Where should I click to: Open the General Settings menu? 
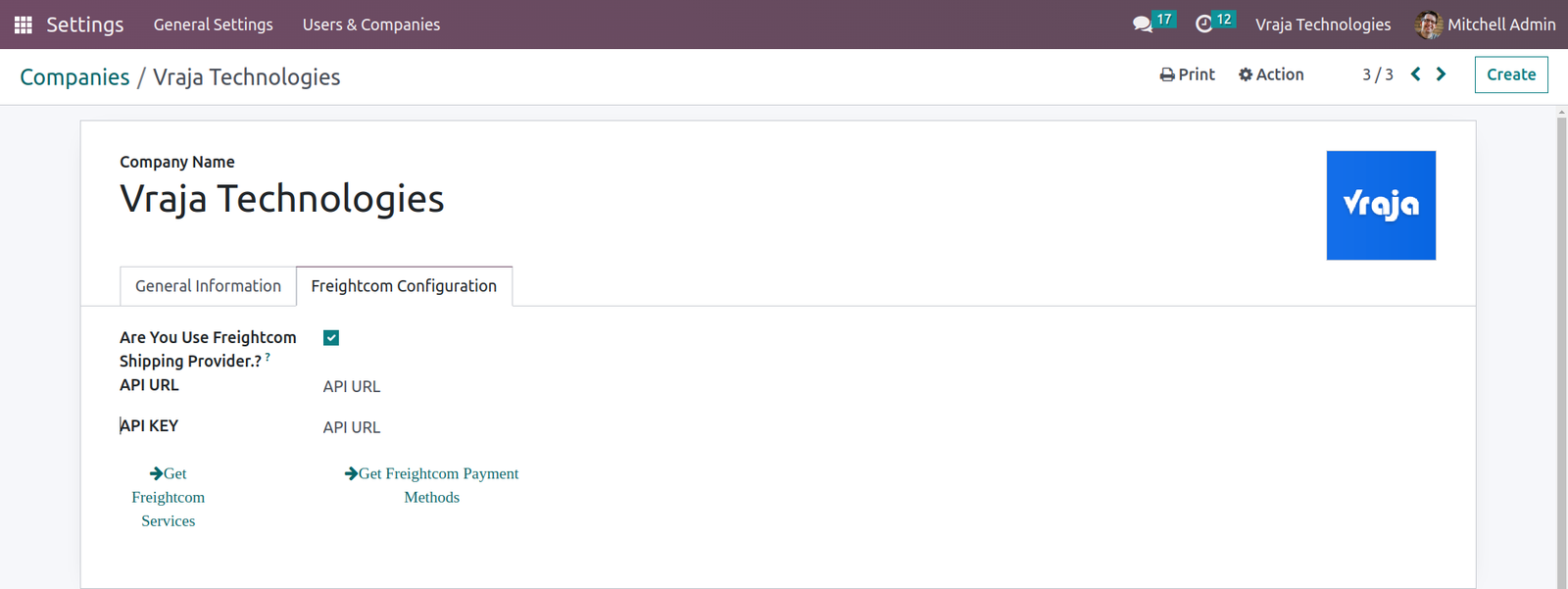point(214,25)
